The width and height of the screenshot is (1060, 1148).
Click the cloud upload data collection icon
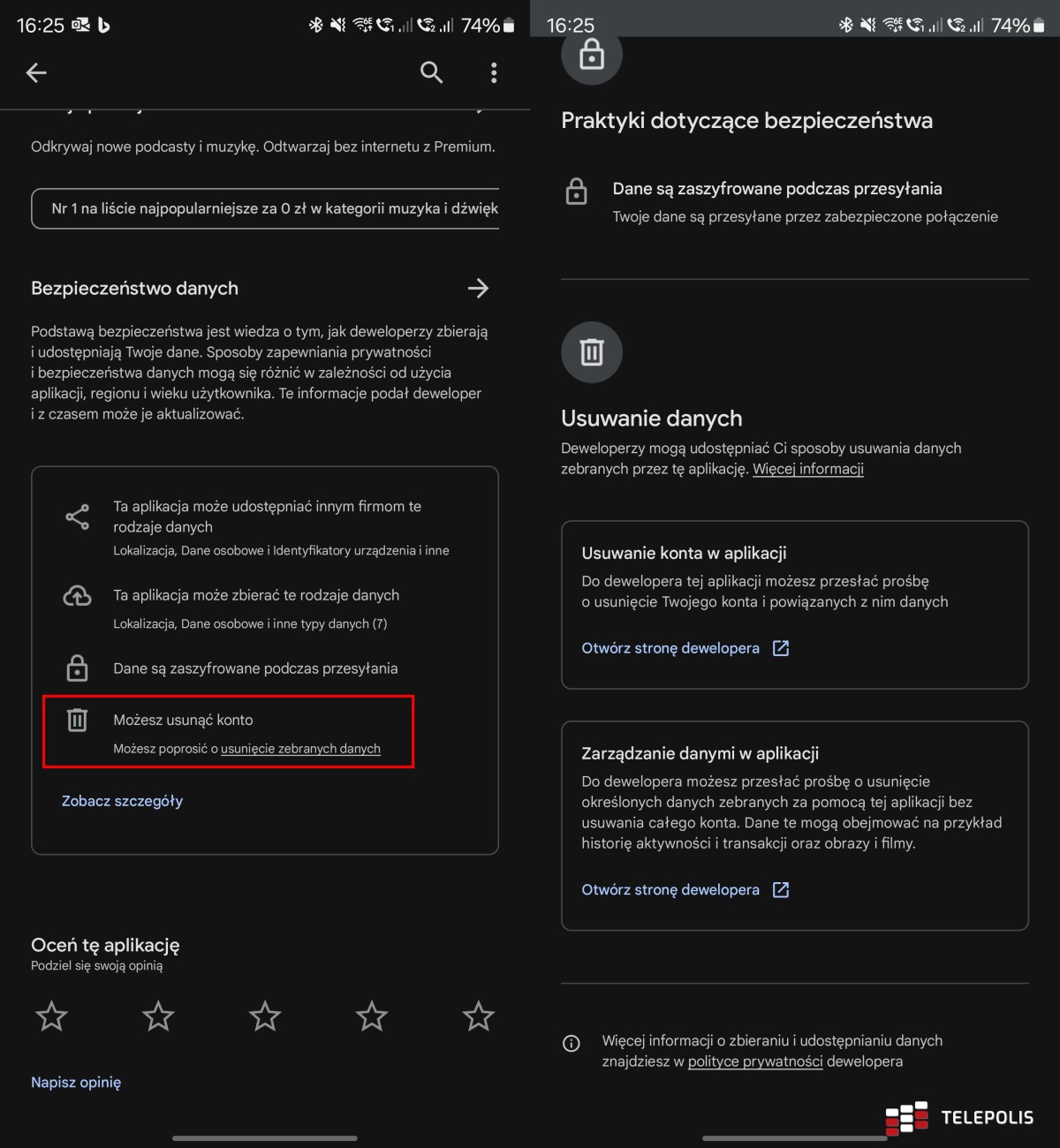pyautogui.click(x=78, y=596)
